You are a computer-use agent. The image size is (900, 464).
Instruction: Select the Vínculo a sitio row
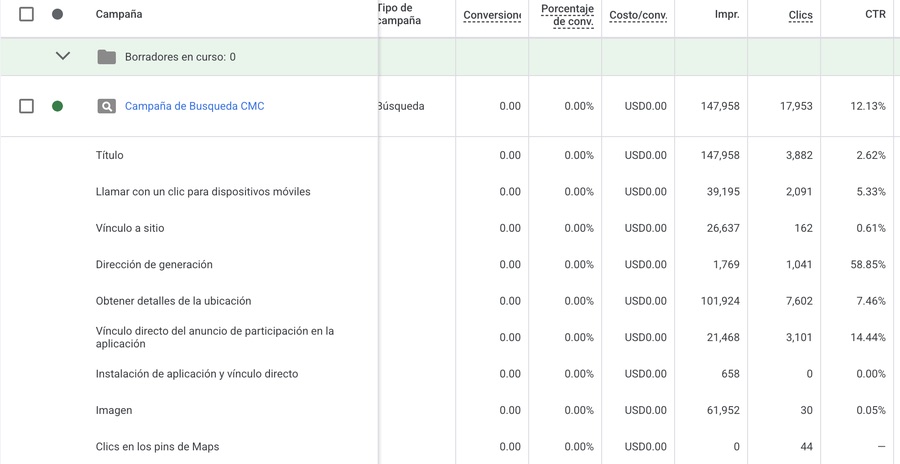[x=130, y=228]
